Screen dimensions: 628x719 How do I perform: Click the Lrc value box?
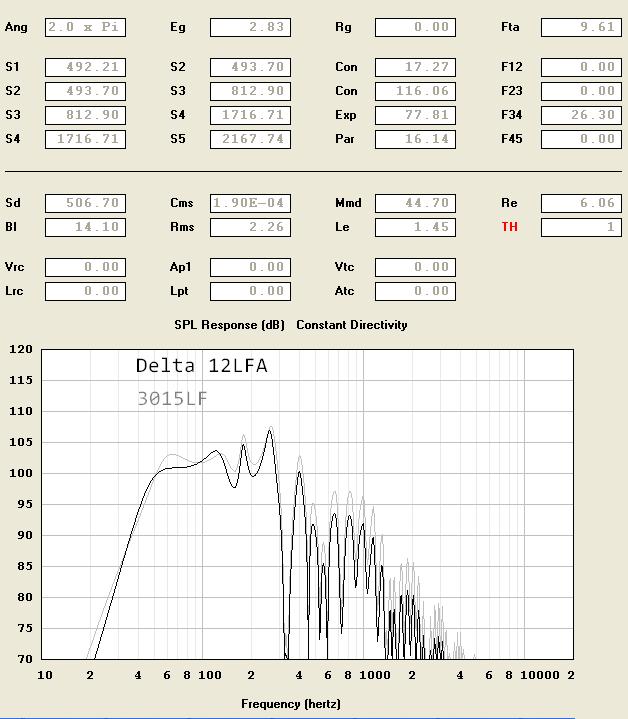tap(85, 291)
